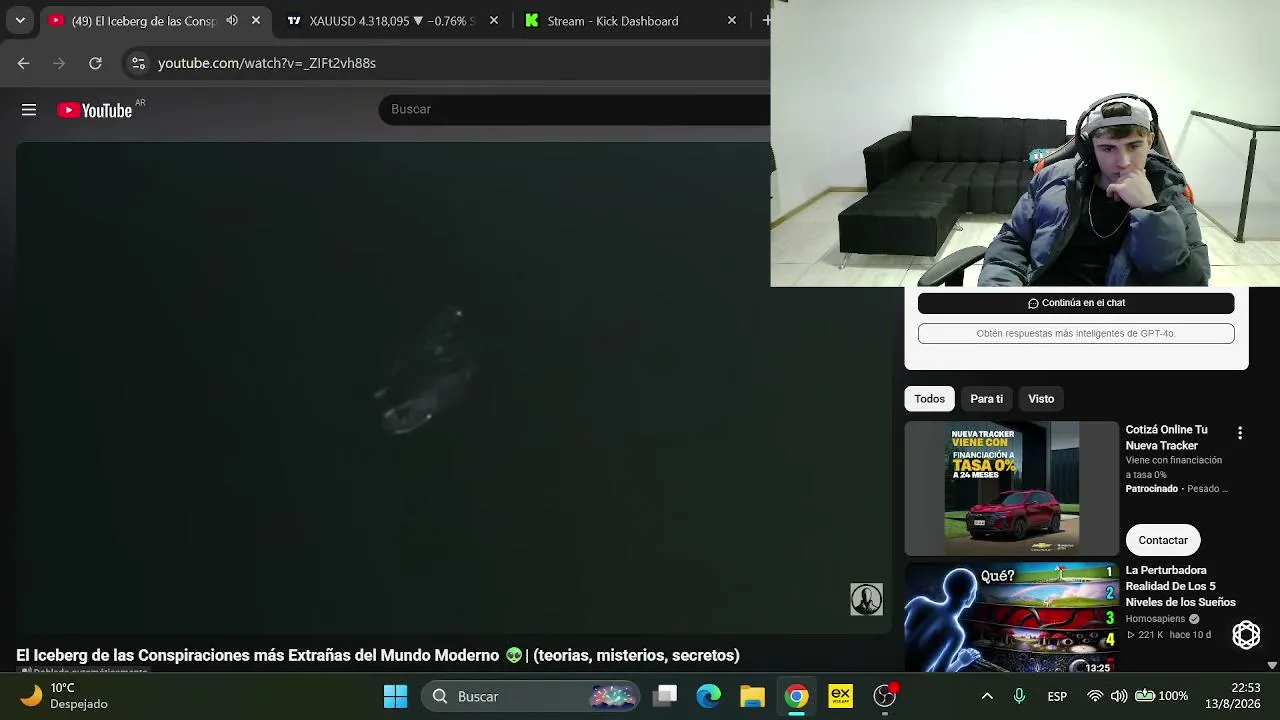This screenshot has width=1280, height=720.
Task: Go to the YouTube home logo
Action: (95, 110)
